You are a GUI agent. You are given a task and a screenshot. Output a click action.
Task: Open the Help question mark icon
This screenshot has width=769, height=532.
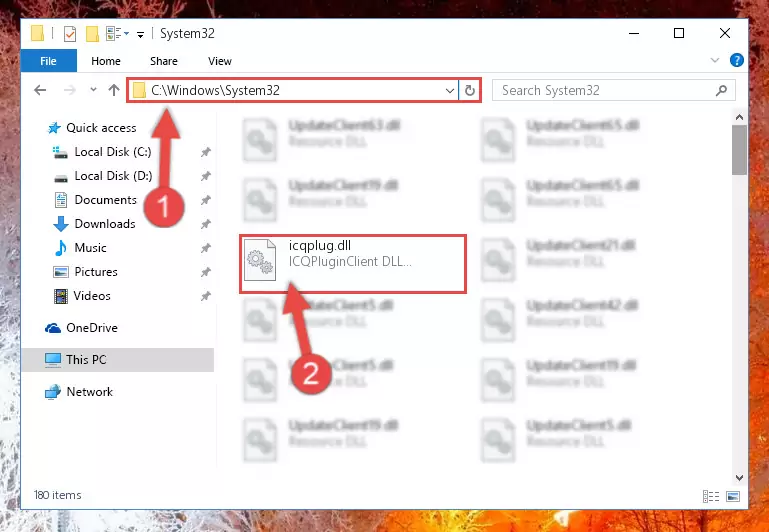click(737, 60)
